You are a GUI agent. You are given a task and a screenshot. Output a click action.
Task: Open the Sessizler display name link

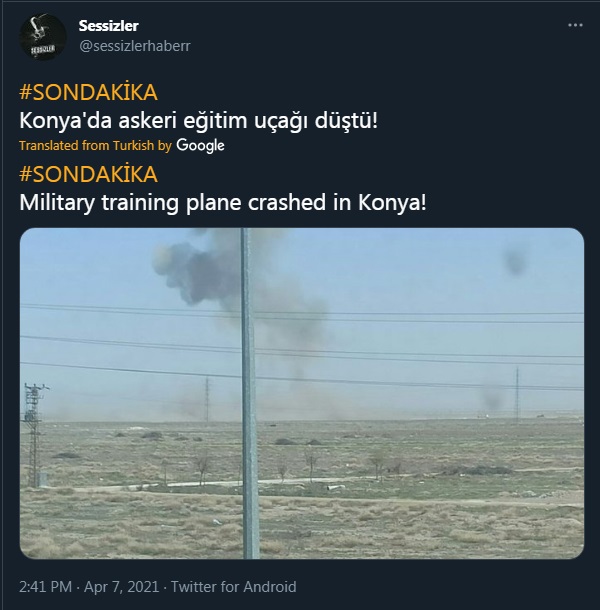tap(109, 26)
